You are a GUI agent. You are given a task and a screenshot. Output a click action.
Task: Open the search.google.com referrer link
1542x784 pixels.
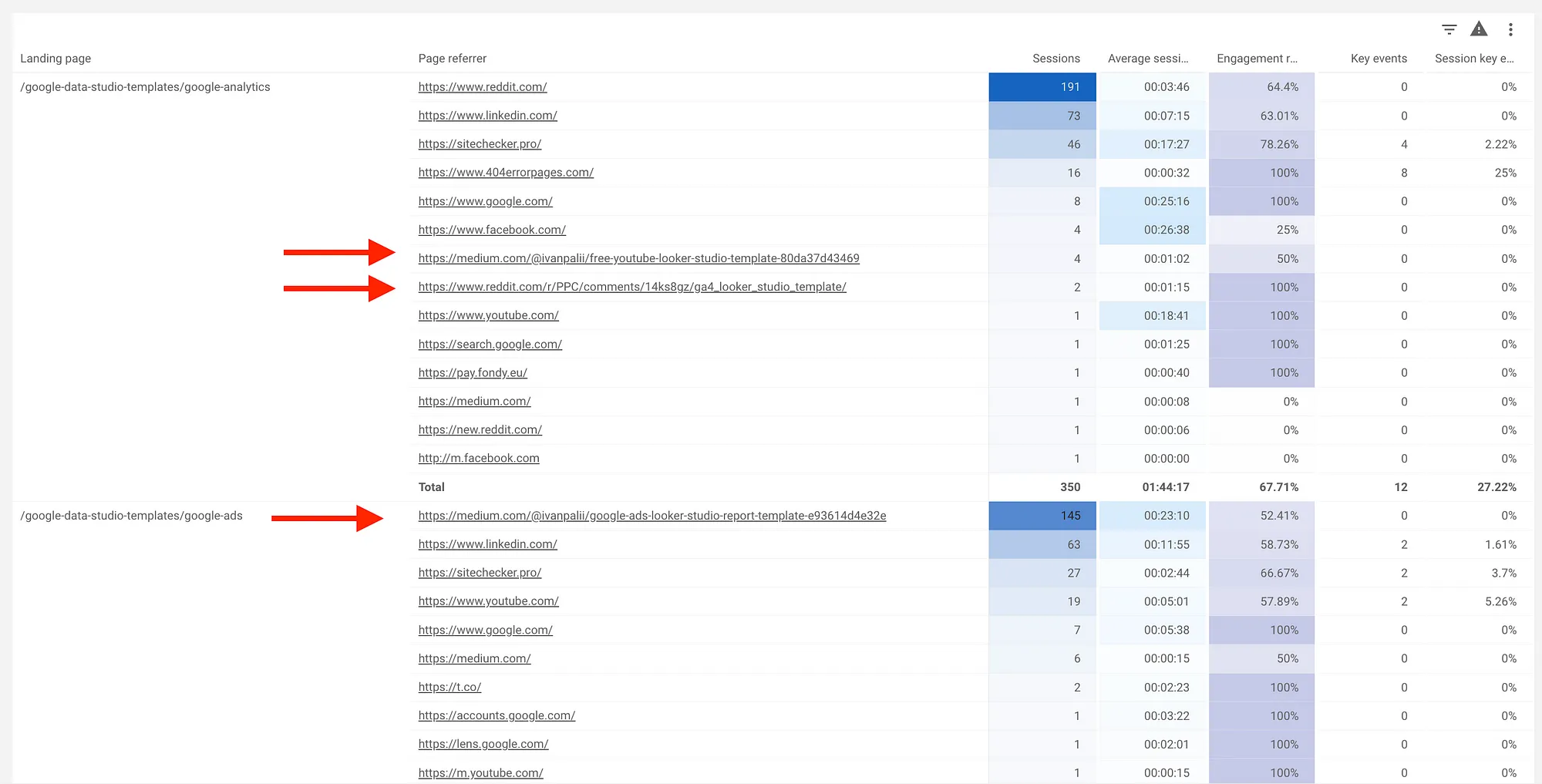point(490,344)
